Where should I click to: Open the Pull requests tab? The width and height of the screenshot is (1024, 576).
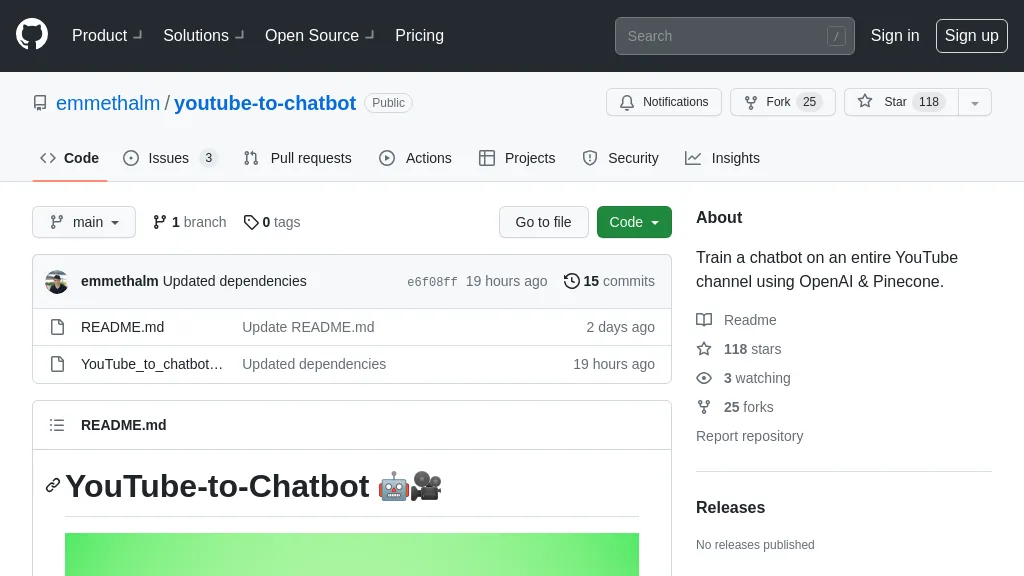tap(298, 158)
